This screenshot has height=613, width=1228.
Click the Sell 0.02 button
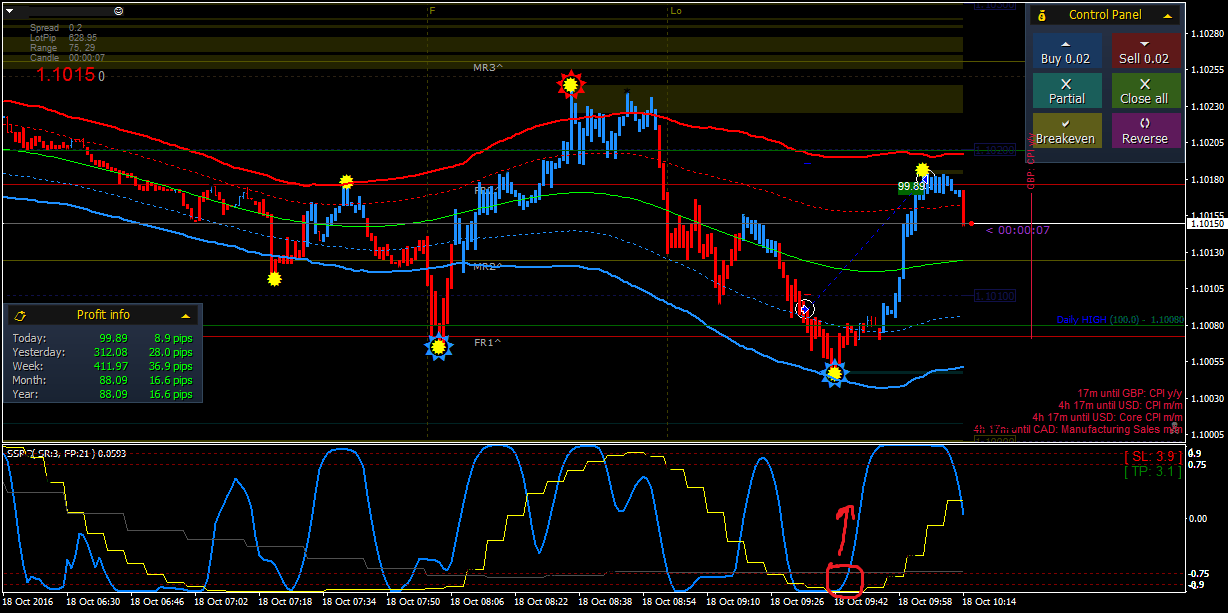pyautogui.click(x=1144, y=52)
